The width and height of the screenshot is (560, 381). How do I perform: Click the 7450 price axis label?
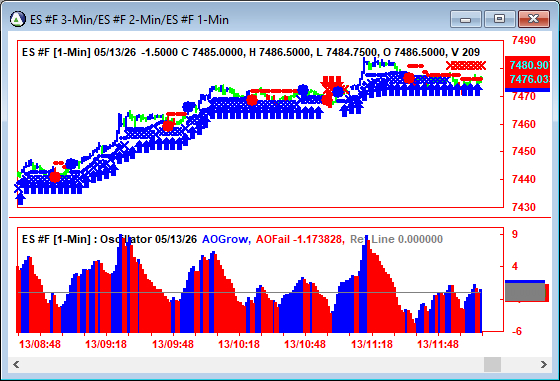(524, 151)
